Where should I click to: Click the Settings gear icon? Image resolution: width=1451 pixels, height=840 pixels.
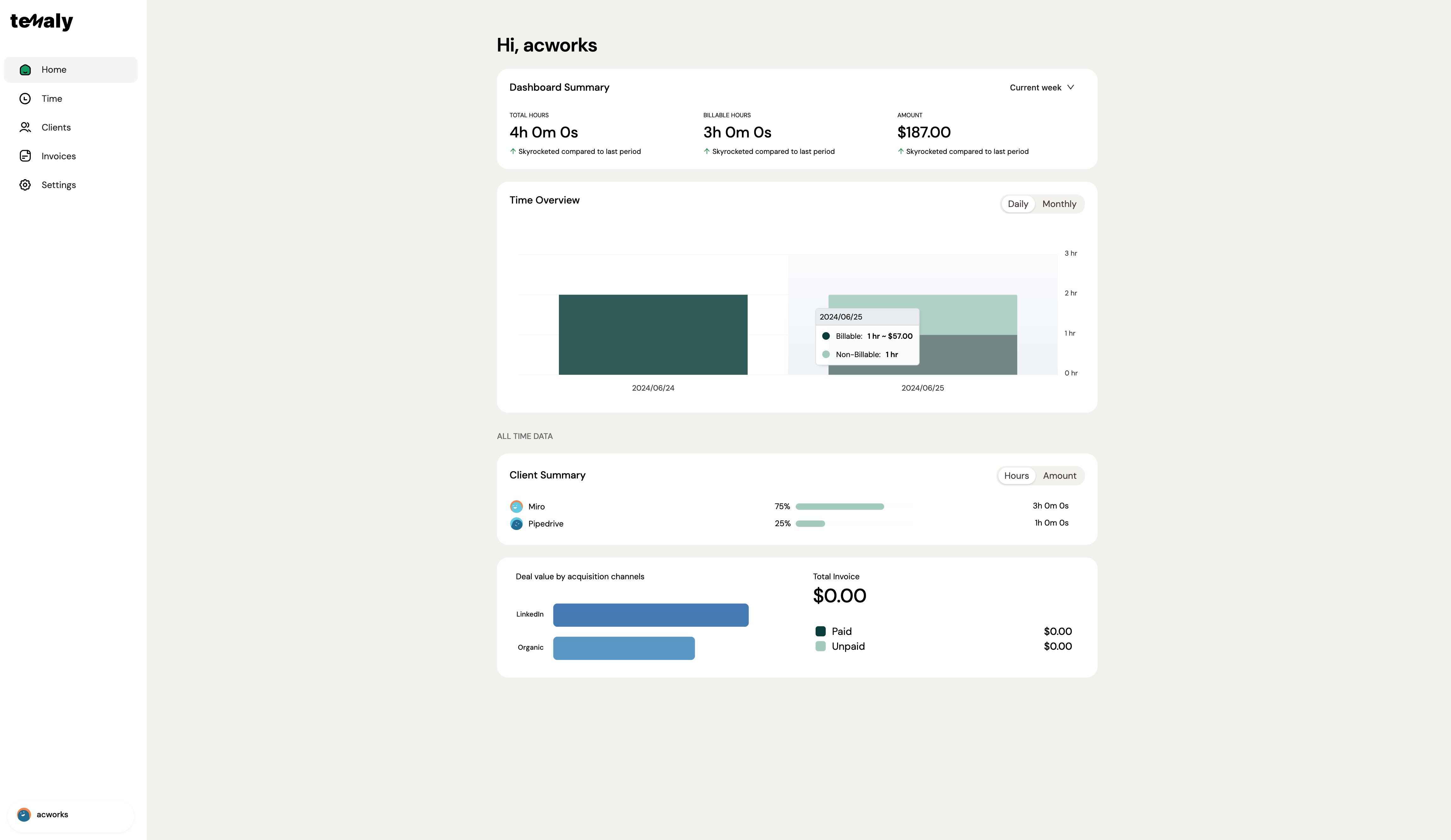[25, 184]
